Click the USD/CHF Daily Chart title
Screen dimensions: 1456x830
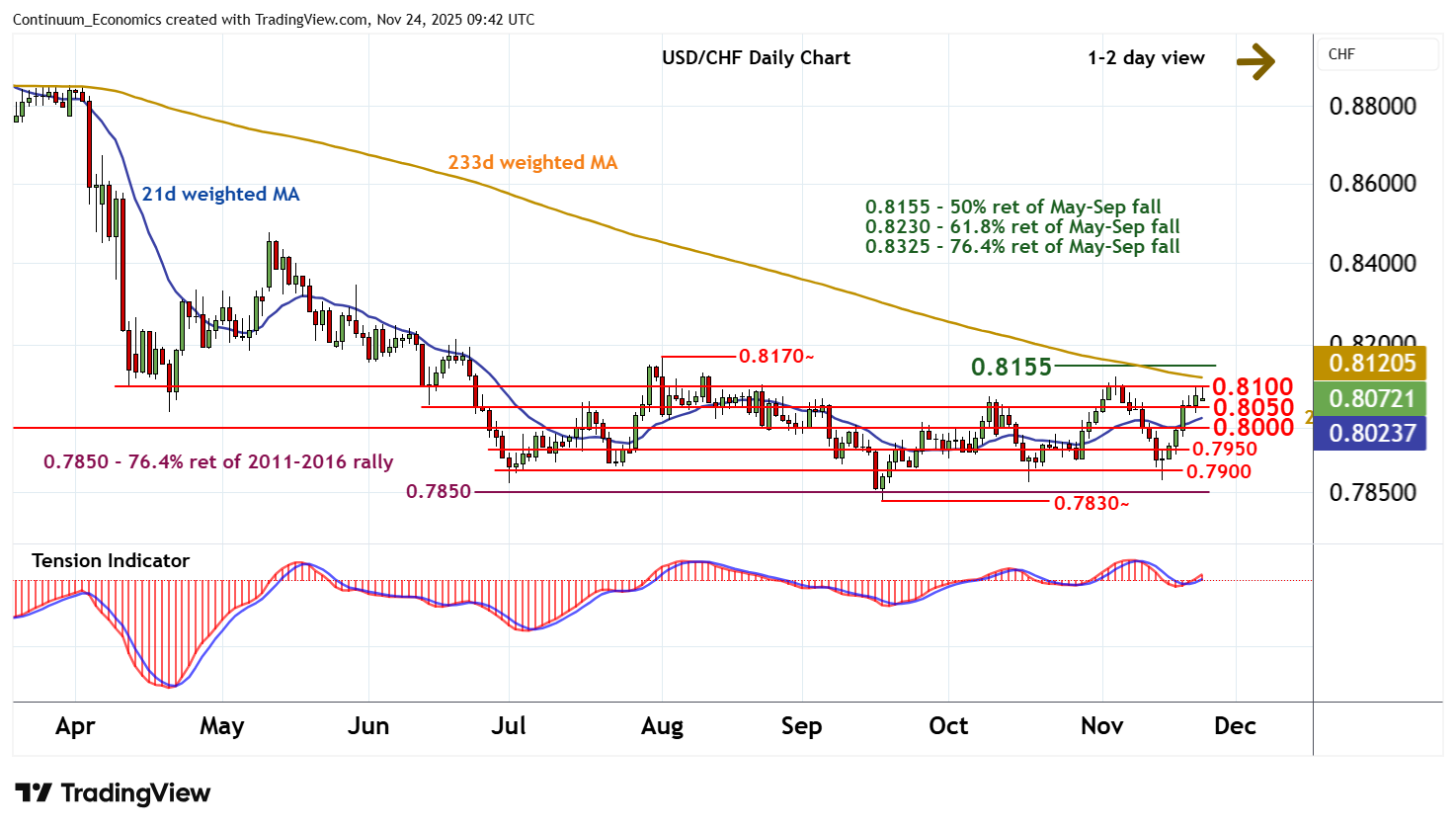click(756, 58)
